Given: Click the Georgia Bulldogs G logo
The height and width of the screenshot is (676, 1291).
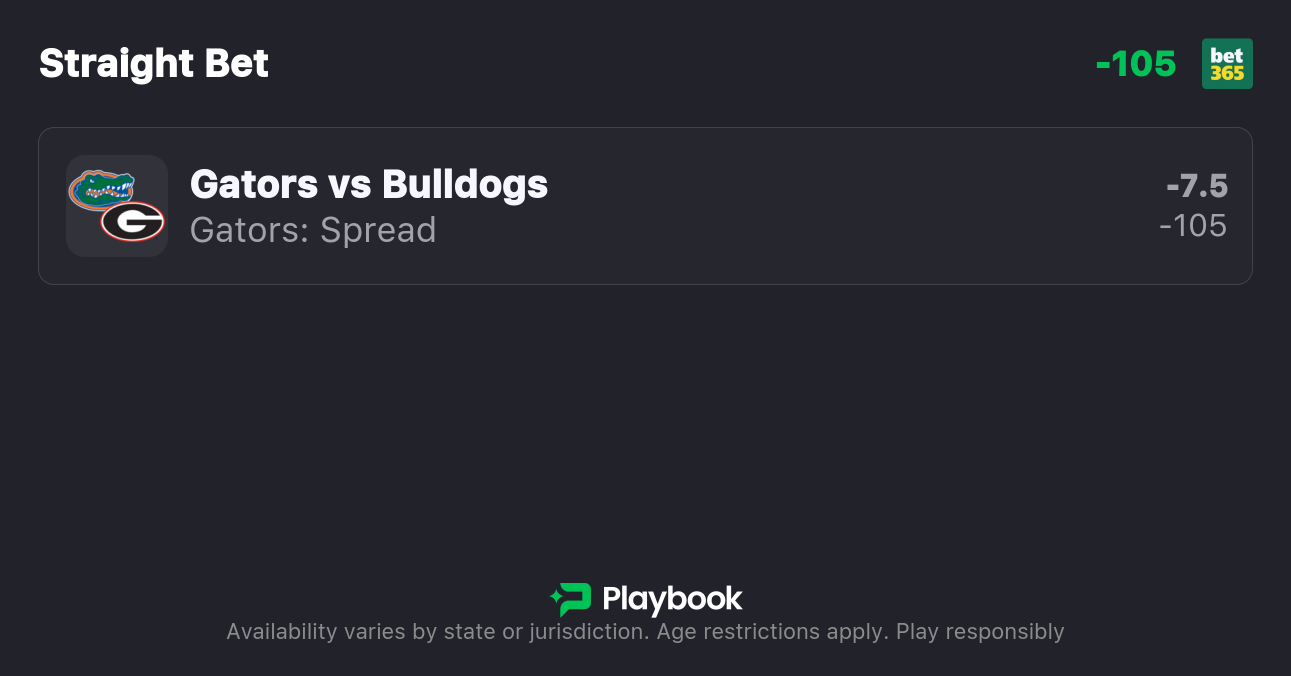Looking at the screenshot, I should [x=133, y=221].
